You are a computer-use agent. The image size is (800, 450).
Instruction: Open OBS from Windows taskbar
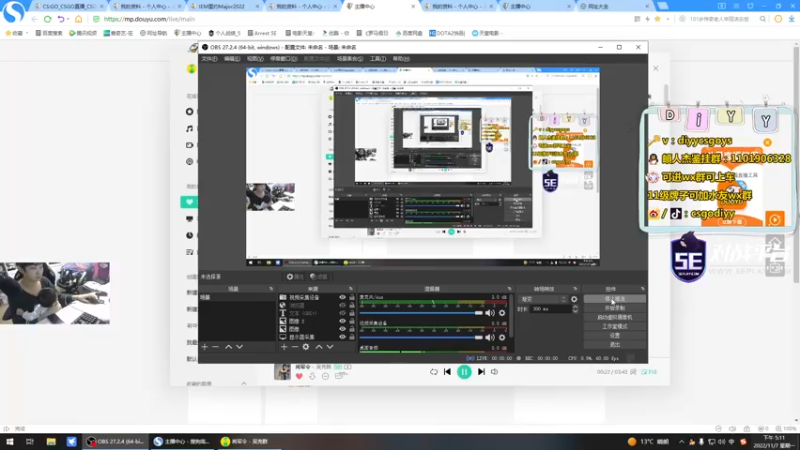116,442
